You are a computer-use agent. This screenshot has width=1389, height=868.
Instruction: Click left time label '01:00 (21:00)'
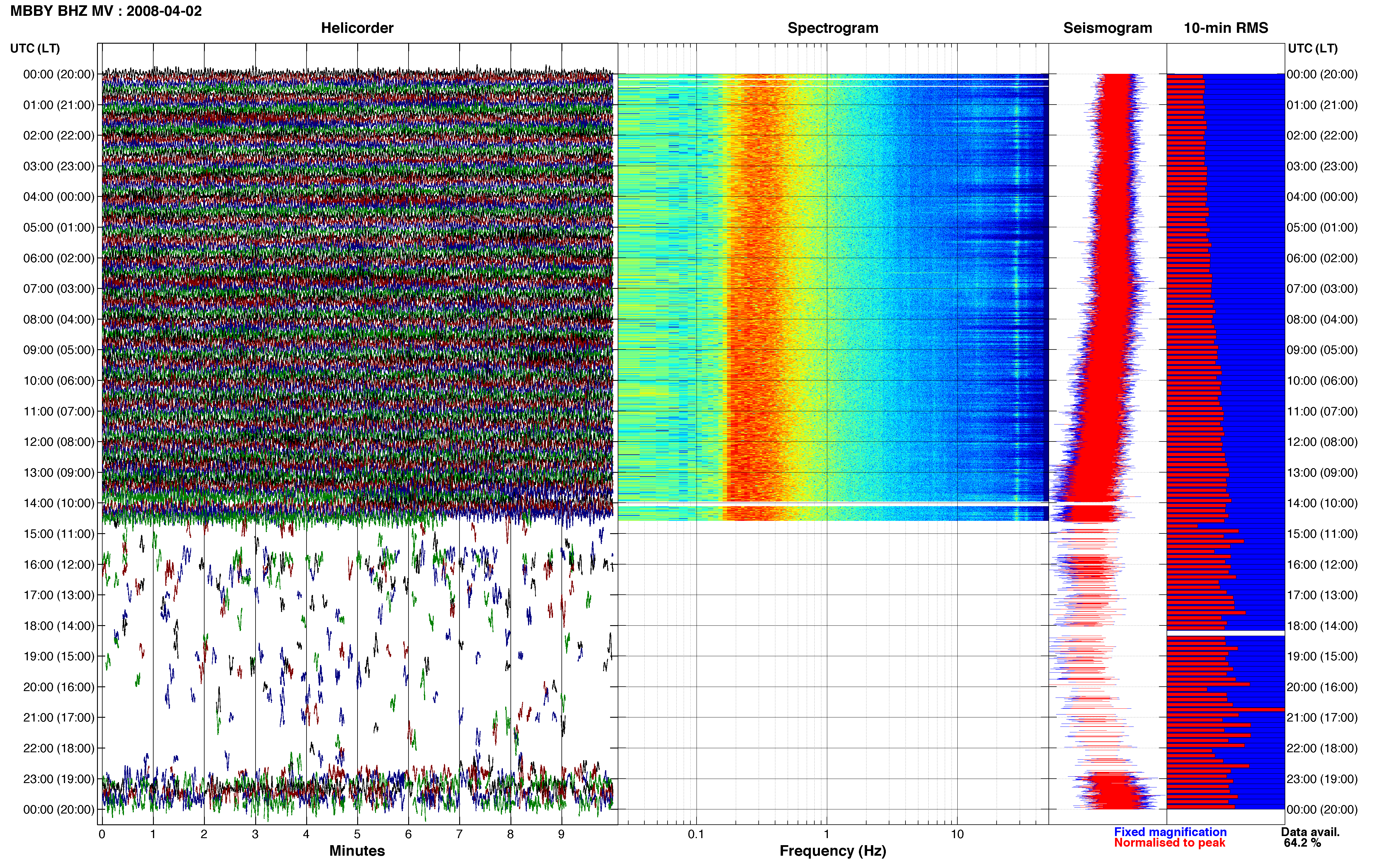coord(59,105)
